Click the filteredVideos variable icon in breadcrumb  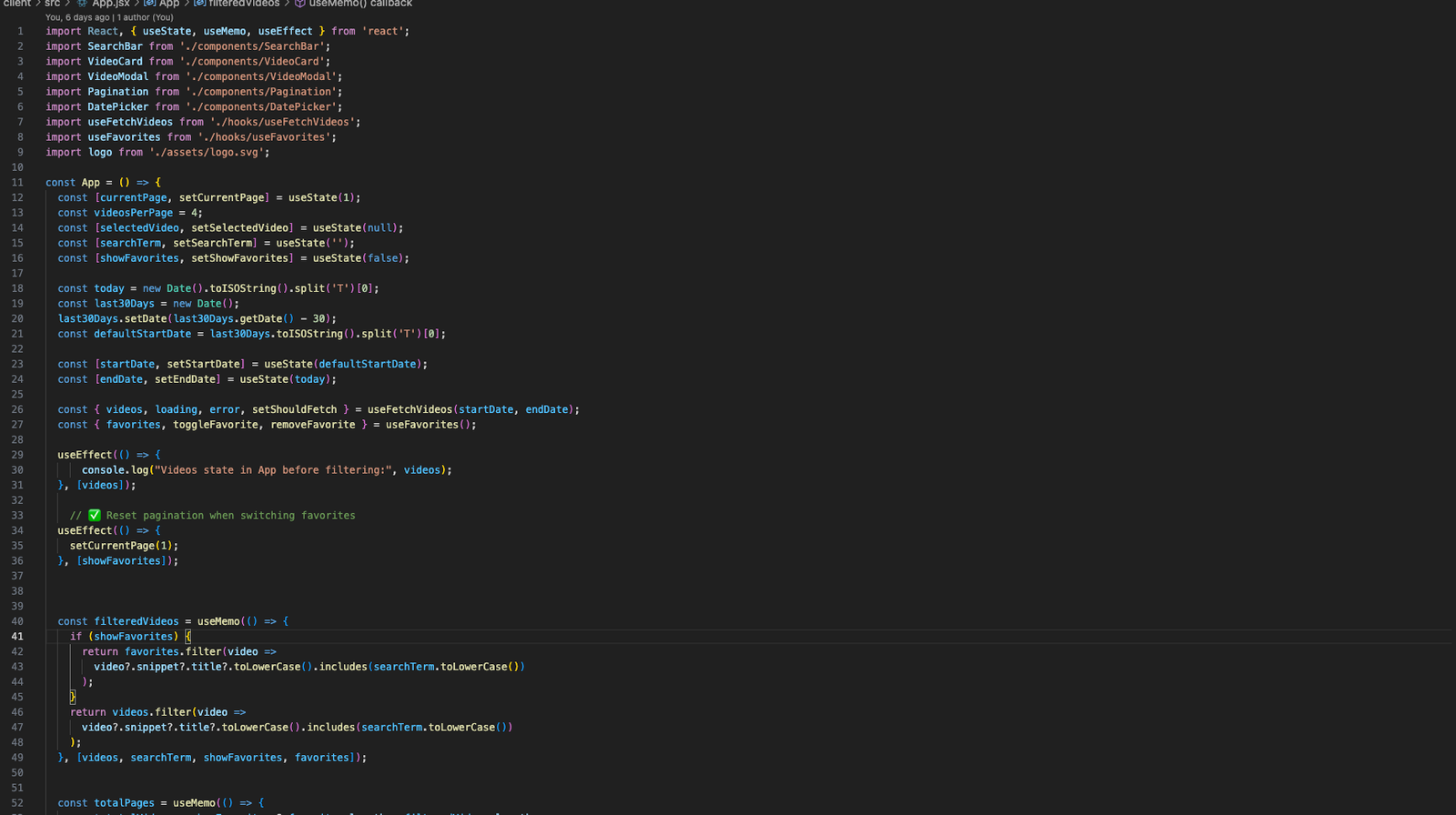coord(199,4)
